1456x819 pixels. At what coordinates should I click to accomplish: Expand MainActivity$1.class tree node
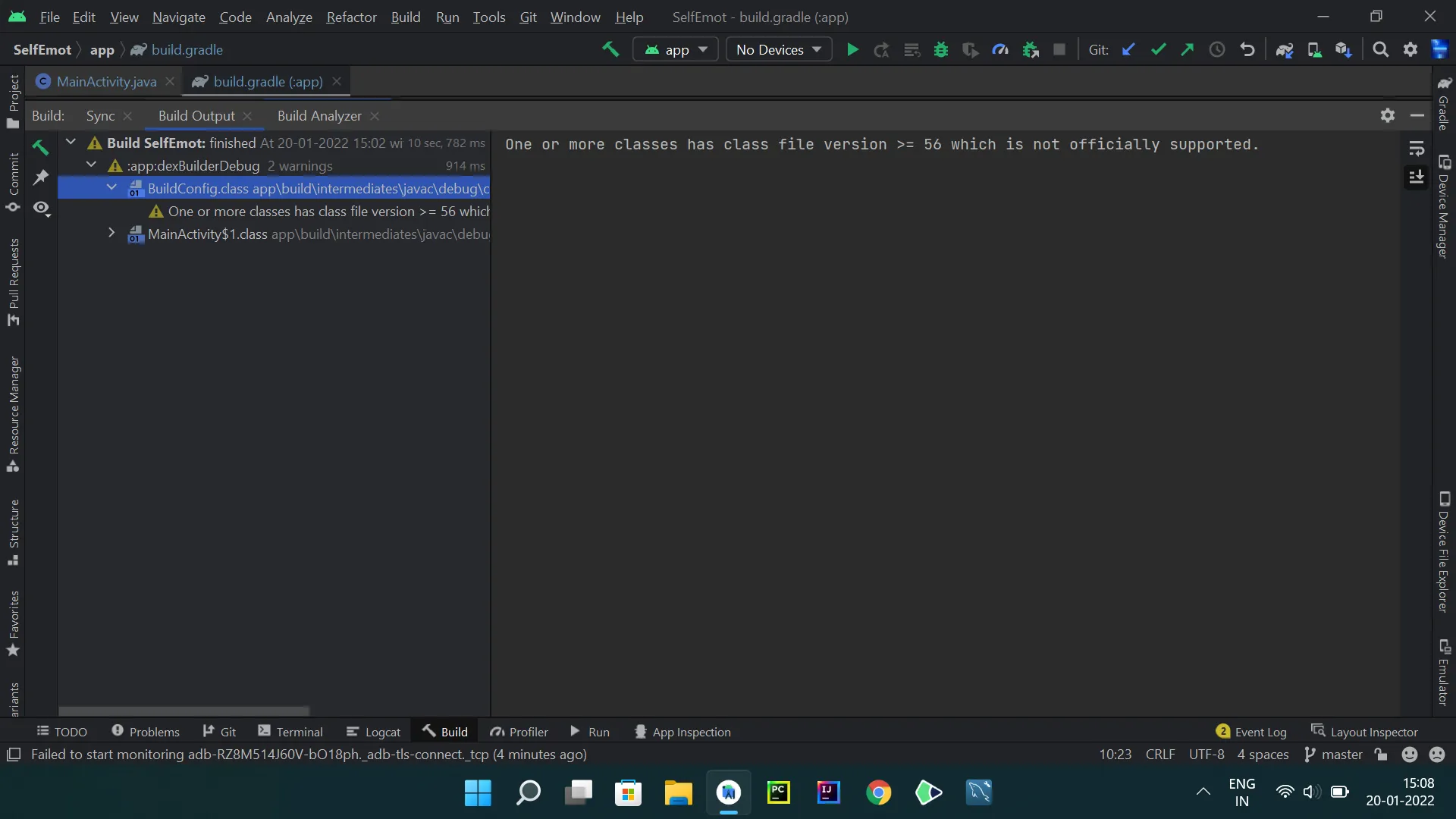click(x=111, y=234)
